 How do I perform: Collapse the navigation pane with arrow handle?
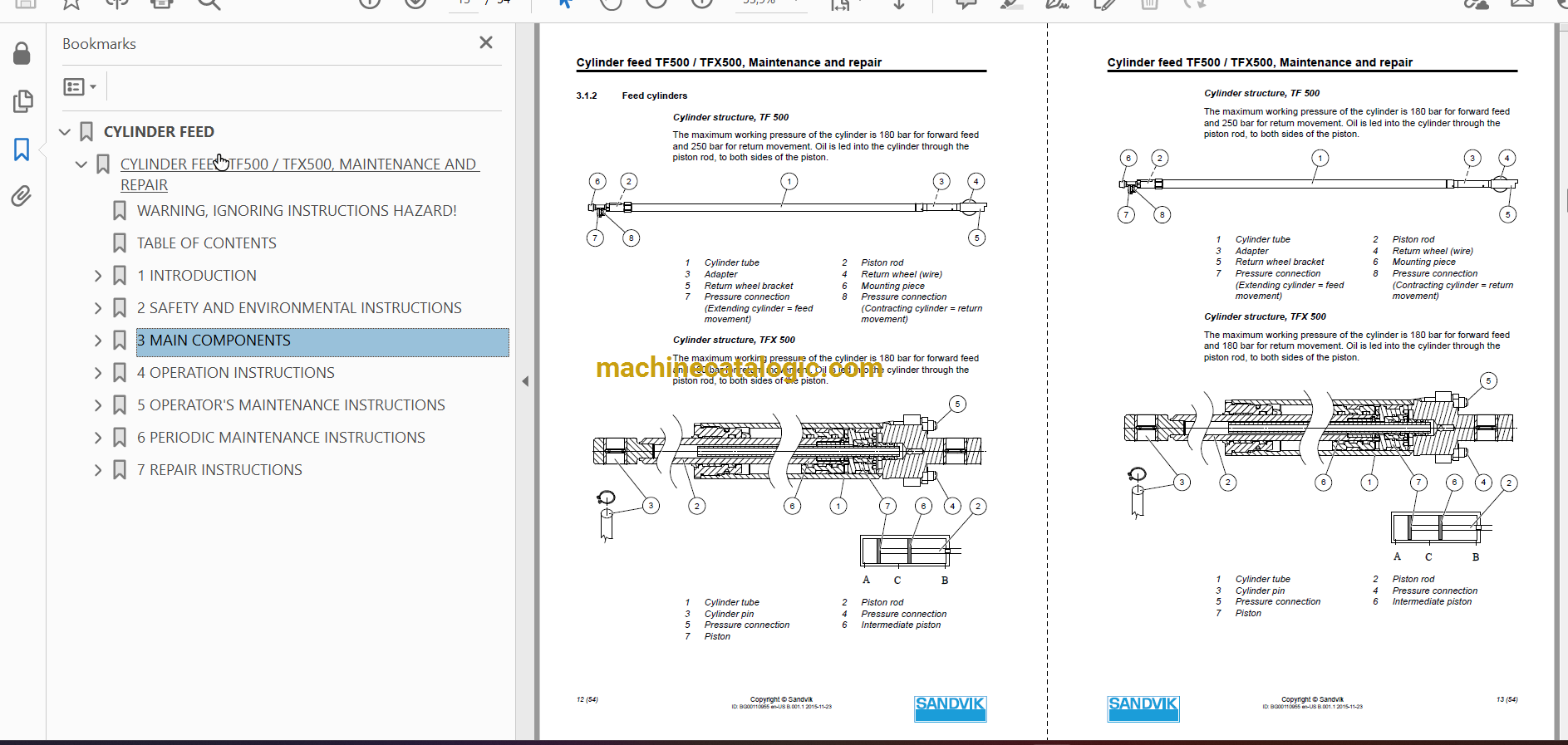tap(525, 381)
